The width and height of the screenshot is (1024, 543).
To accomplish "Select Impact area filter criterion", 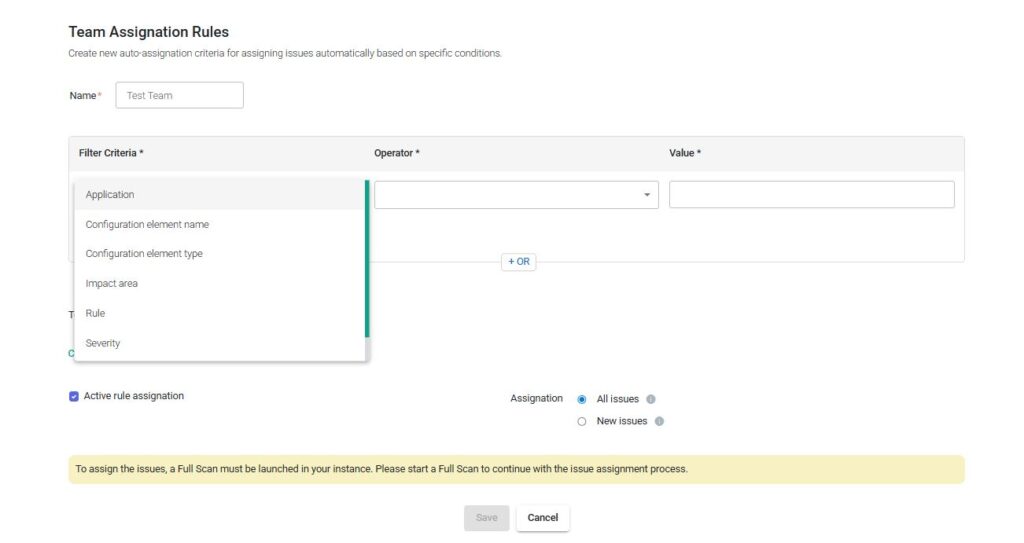I will click(112, 283).
